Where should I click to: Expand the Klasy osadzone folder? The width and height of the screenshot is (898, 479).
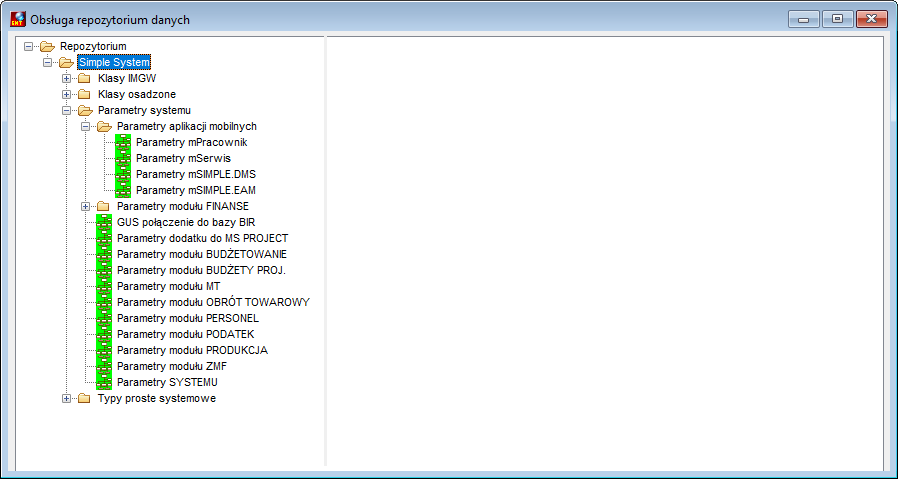[66, 95]
